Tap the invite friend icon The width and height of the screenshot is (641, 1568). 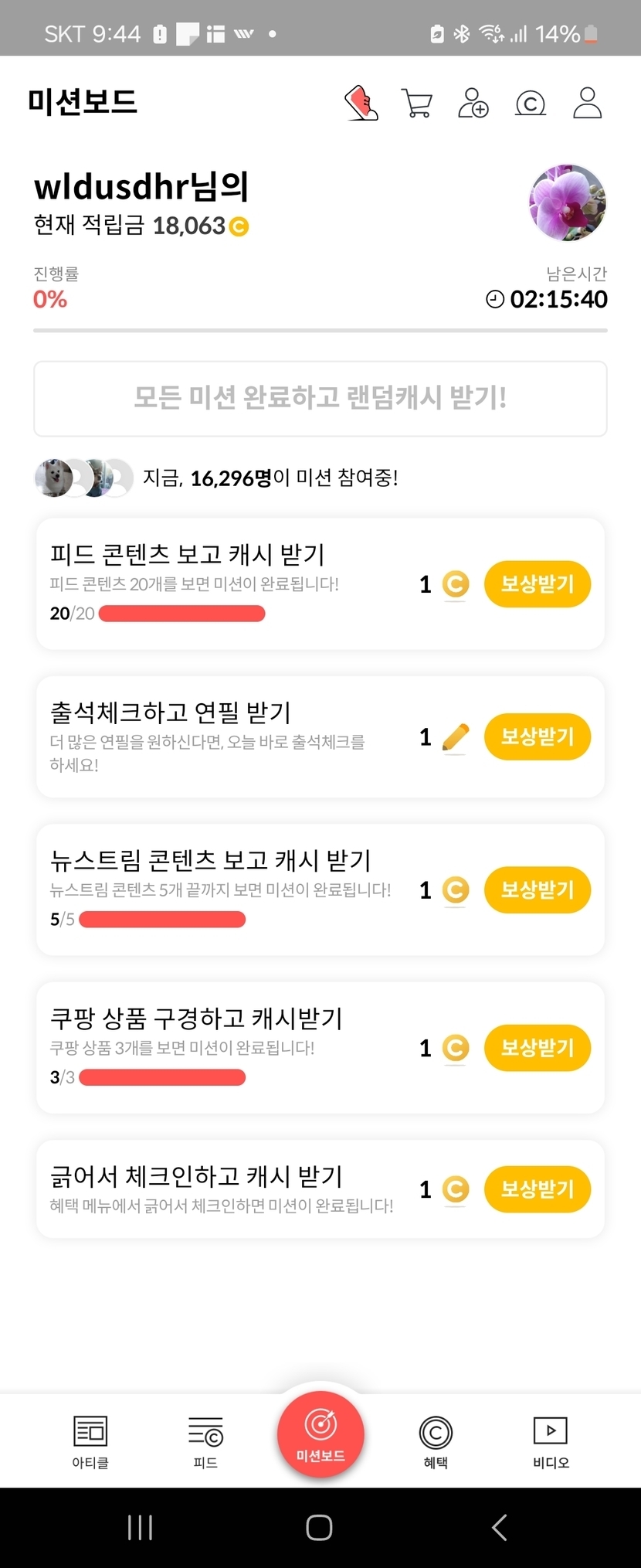coord(473,103)
